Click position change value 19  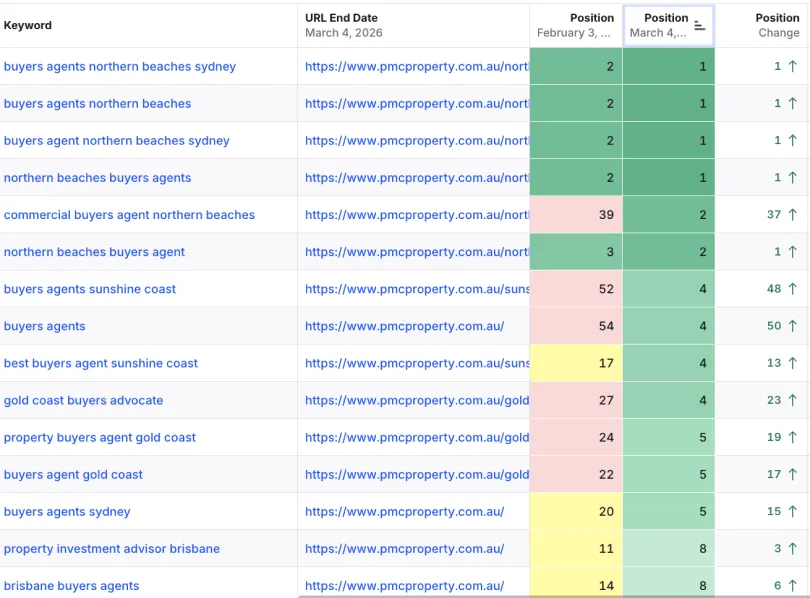(774, 438)
